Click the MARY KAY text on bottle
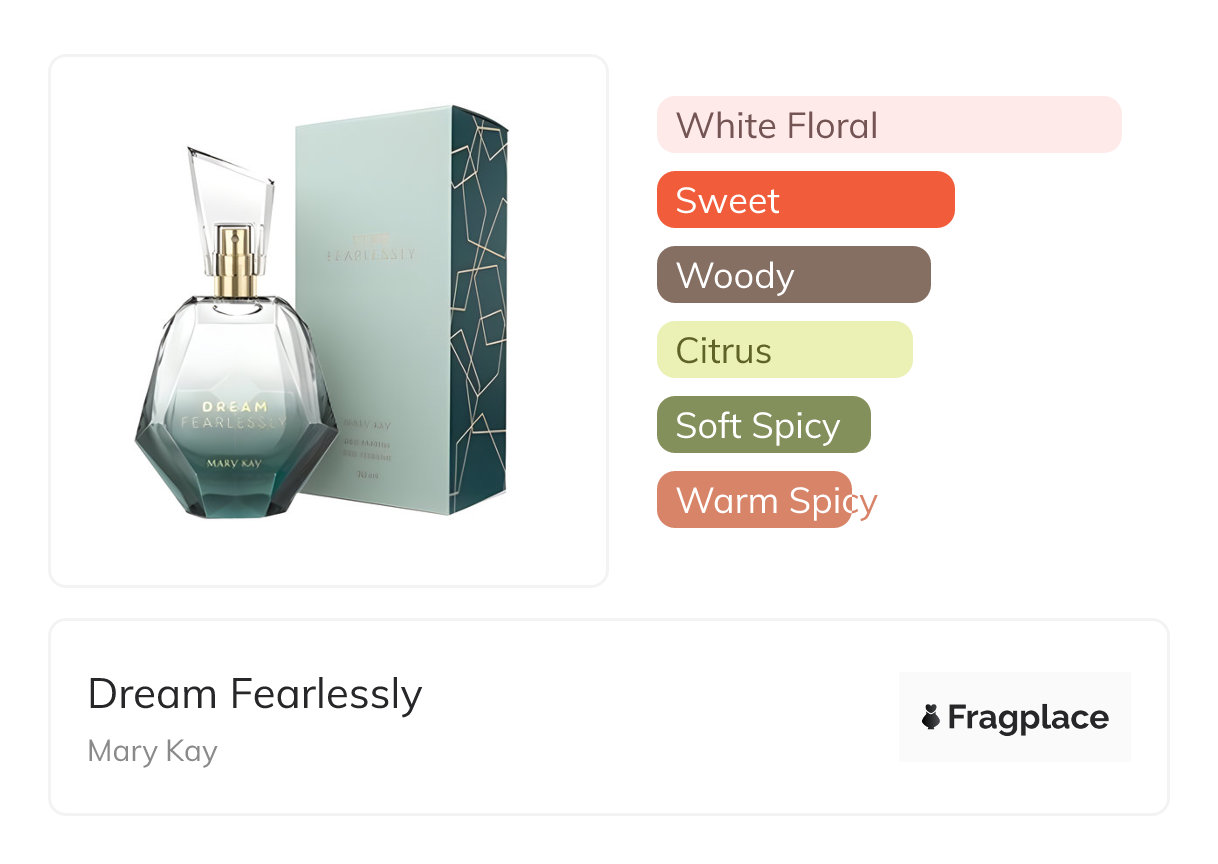The height and width of the screenshot is (864, 1218). point(234,463)
